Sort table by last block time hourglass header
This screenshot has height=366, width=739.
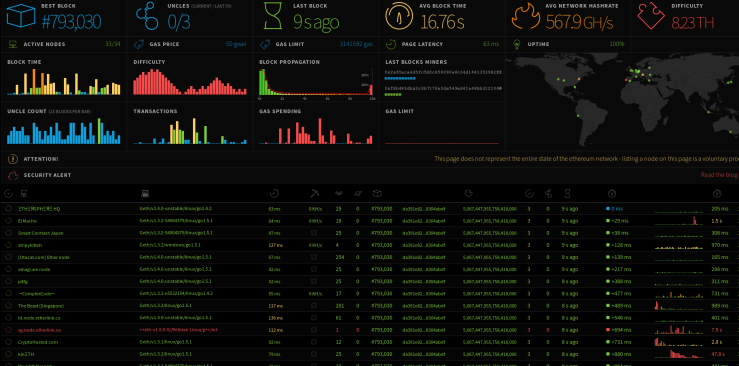pyautogui.click(x=567, y=193)
